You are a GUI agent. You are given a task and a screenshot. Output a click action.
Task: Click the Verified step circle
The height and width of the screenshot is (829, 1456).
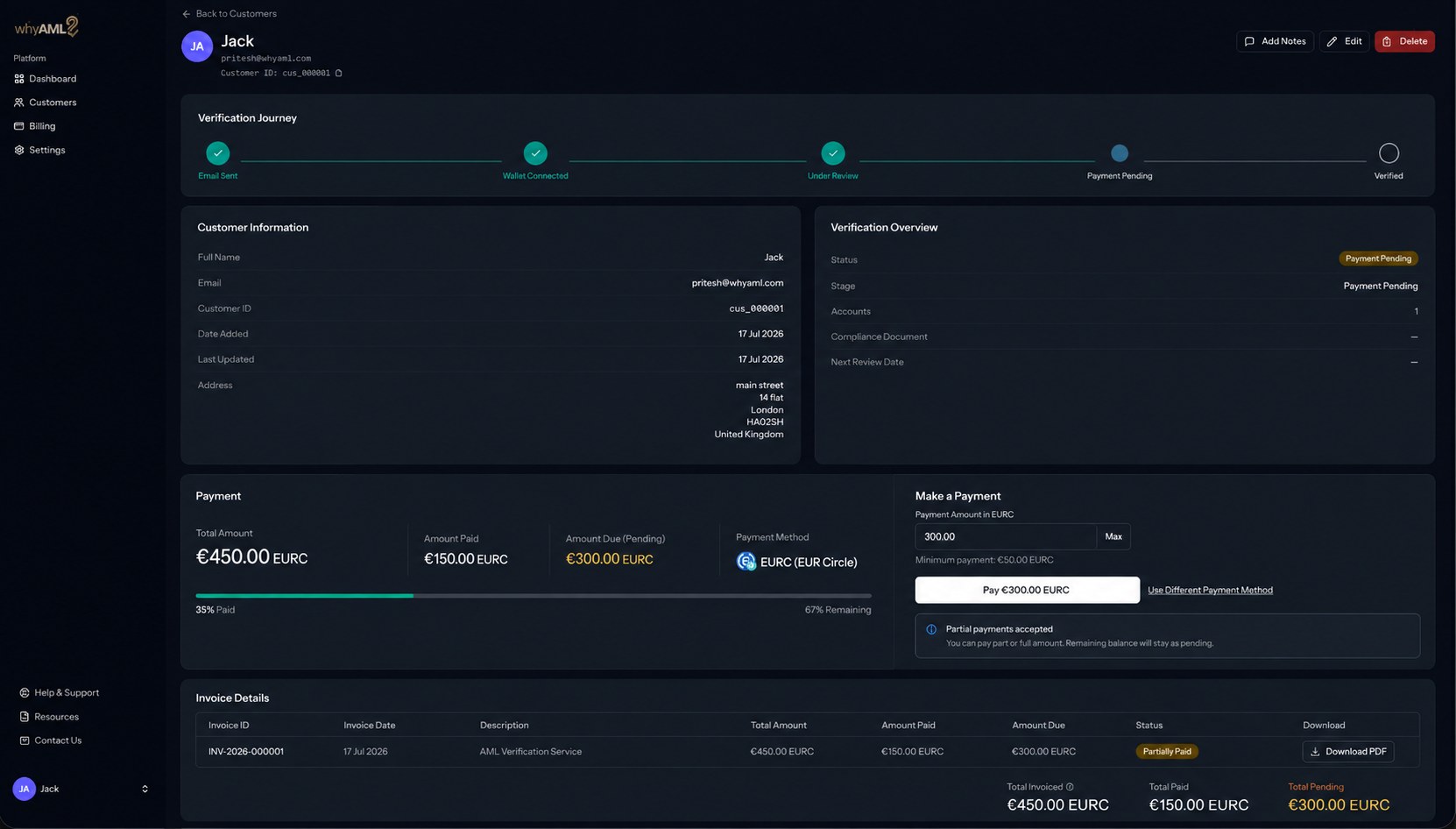(x=1389, y=153)
